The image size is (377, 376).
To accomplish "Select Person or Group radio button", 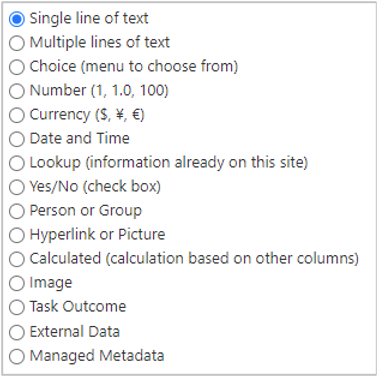I will click(x=17, y=211).
